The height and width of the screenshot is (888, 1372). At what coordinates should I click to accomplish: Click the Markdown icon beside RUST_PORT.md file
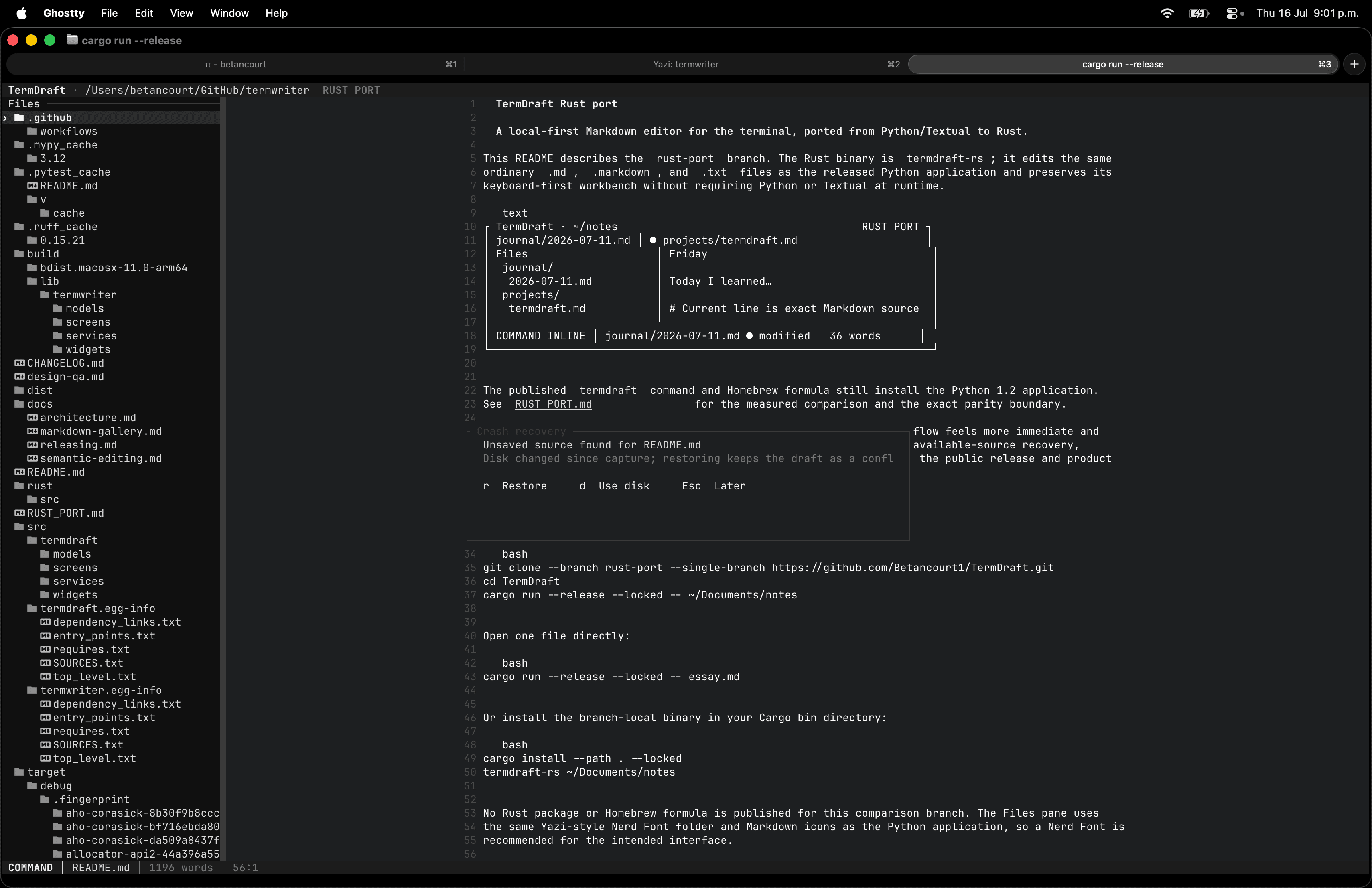click(19, 513)
